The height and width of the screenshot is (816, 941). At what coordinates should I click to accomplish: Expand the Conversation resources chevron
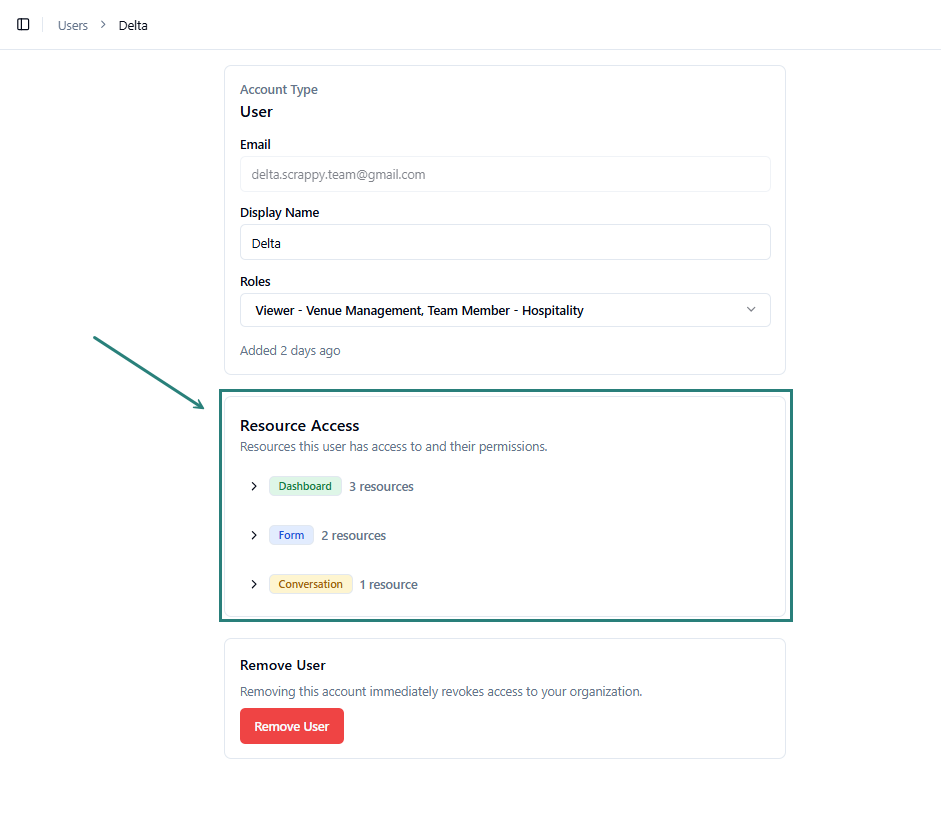click(254, 584)
